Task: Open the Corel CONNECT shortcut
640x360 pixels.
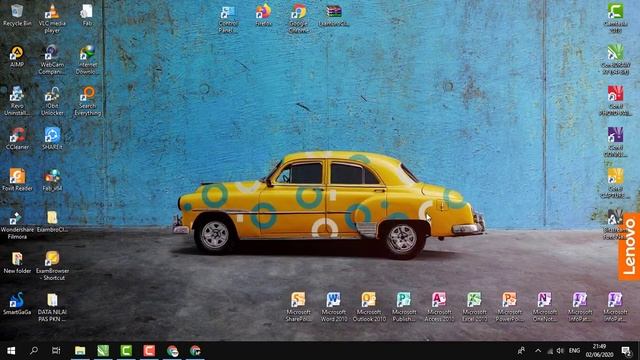Action: (616, 142)
